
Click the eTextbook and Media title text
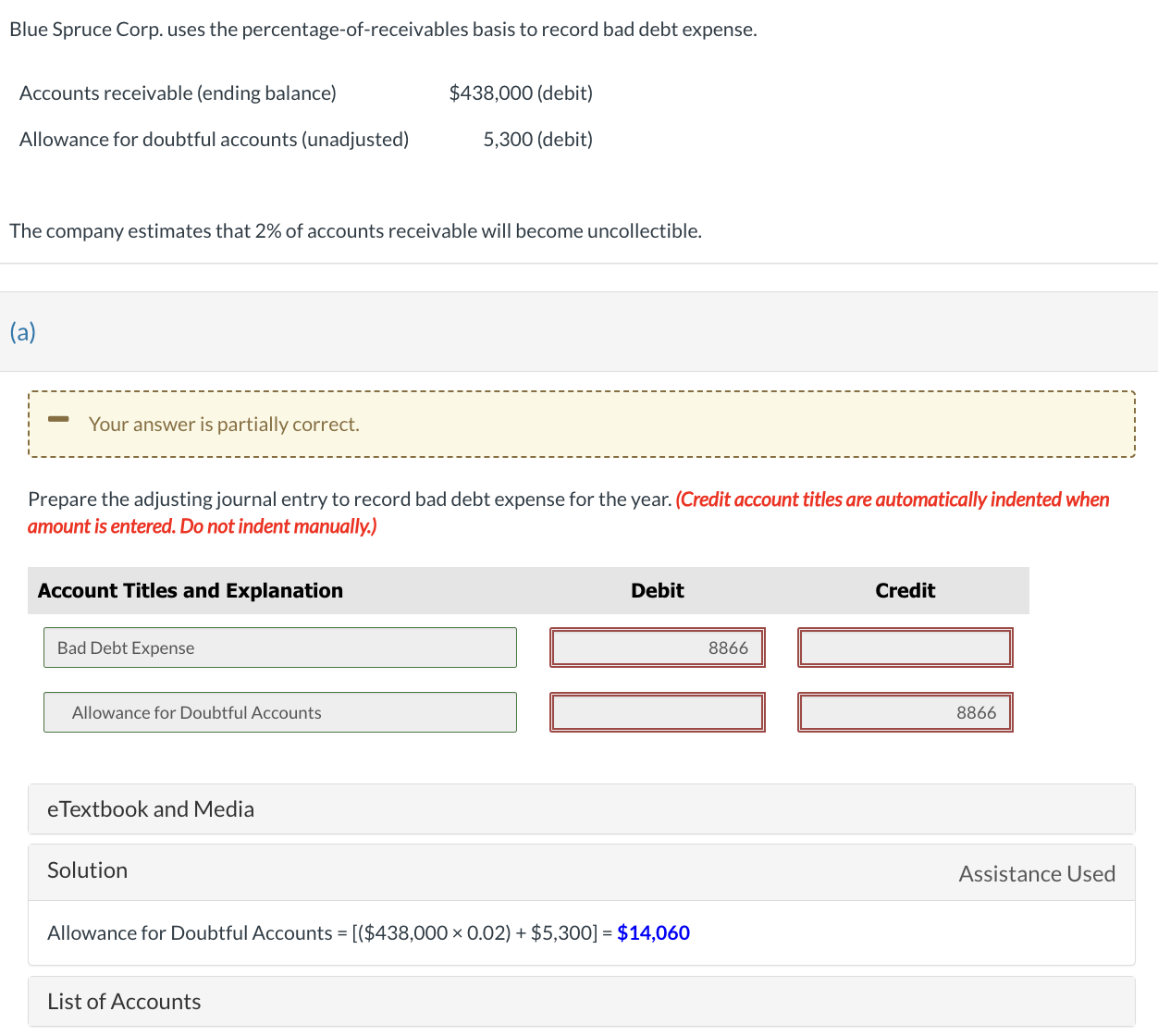pos(151,808)
